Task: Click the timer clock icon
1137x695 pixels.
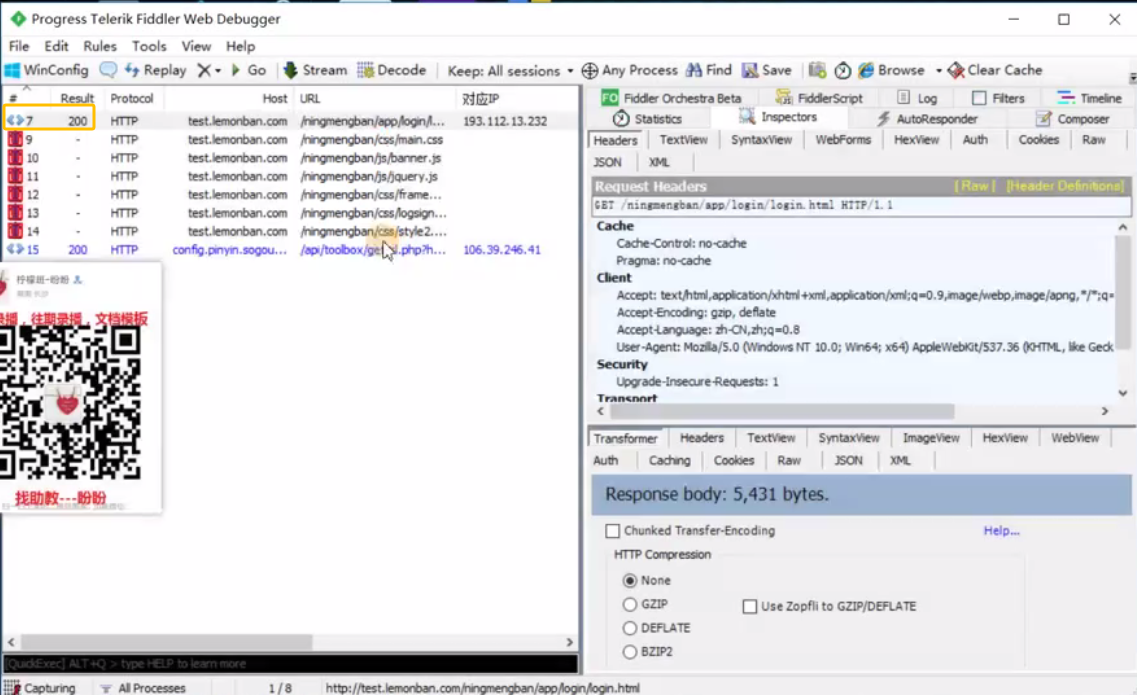Action: point(843,70)
